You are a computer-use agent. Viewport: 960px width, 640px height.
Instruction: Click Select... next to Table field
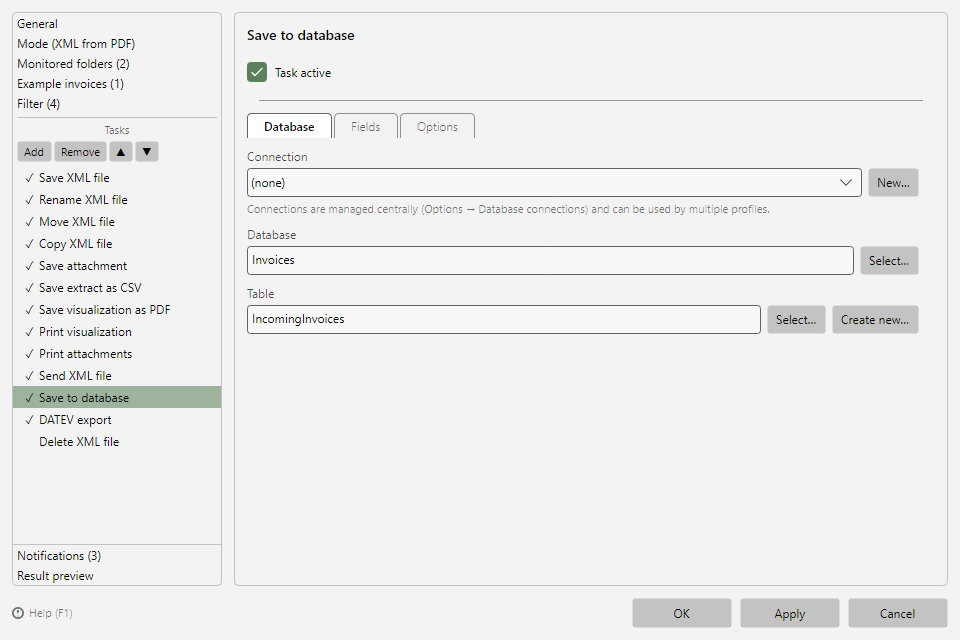[796, 320]
